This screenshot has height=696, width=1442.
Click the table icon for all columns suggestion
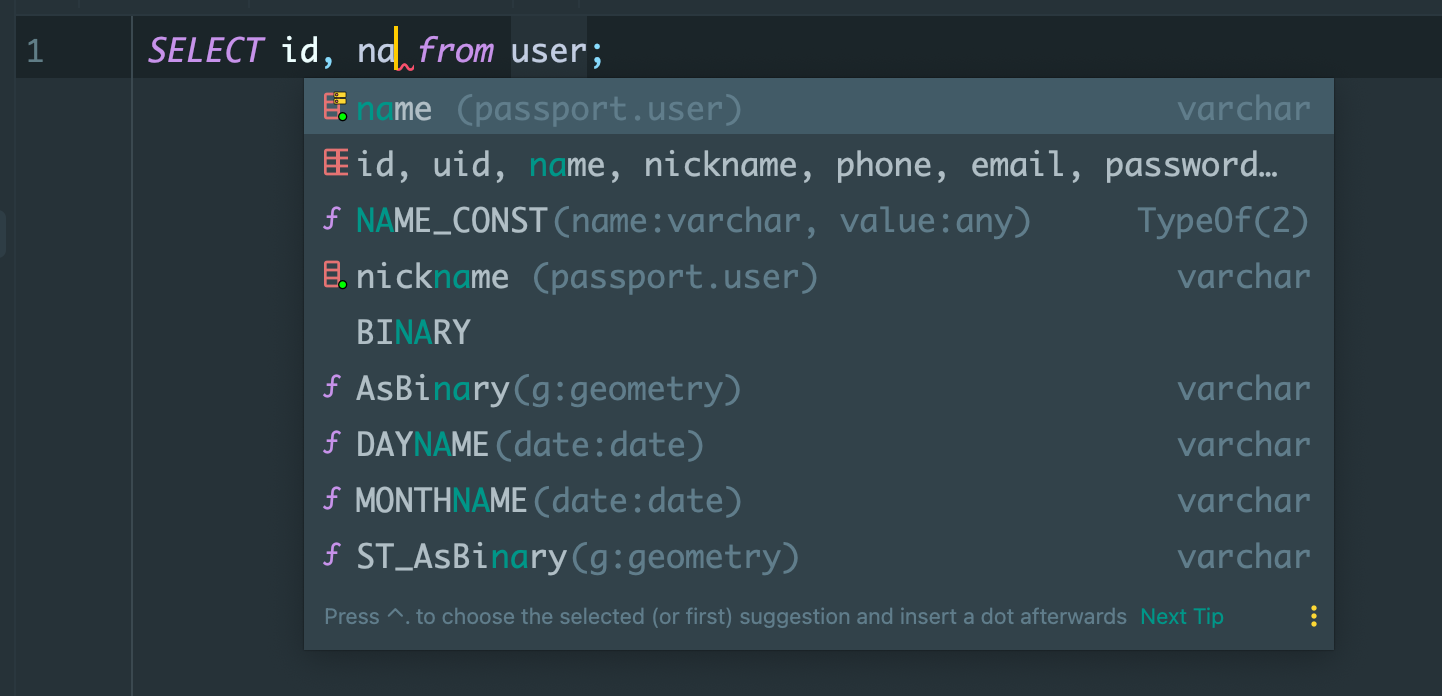335,162
